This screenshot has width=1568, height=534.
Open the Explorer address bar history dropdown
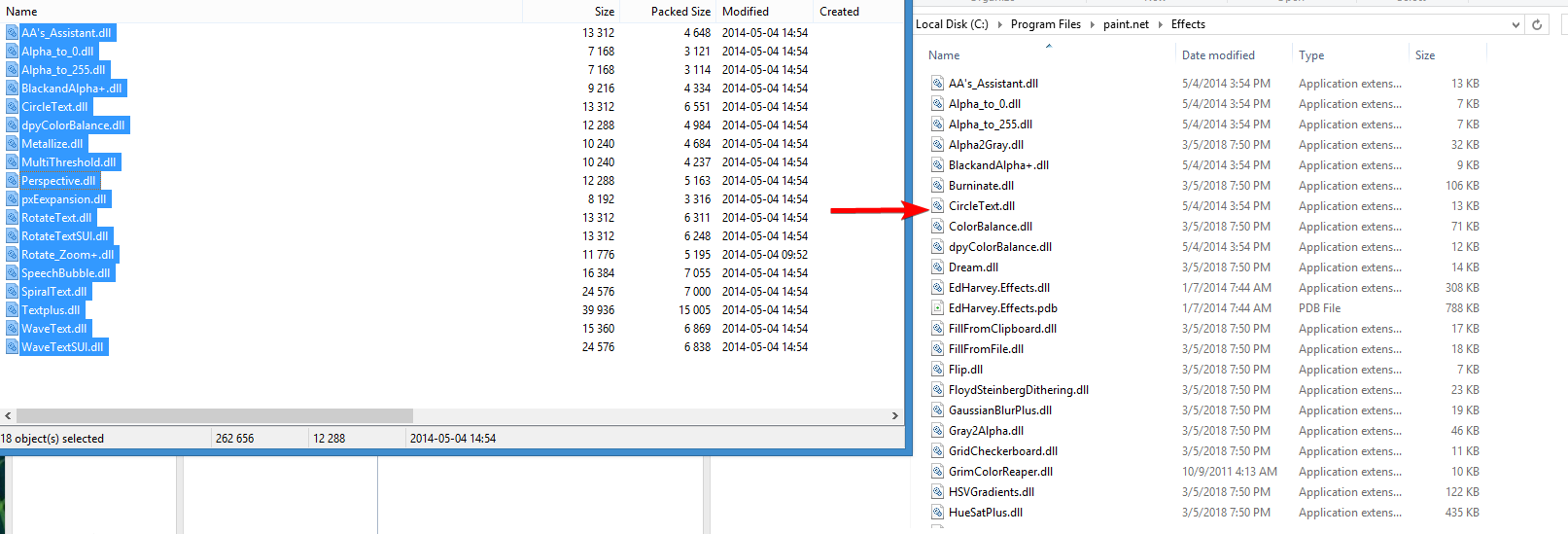tap(1516, 24)
